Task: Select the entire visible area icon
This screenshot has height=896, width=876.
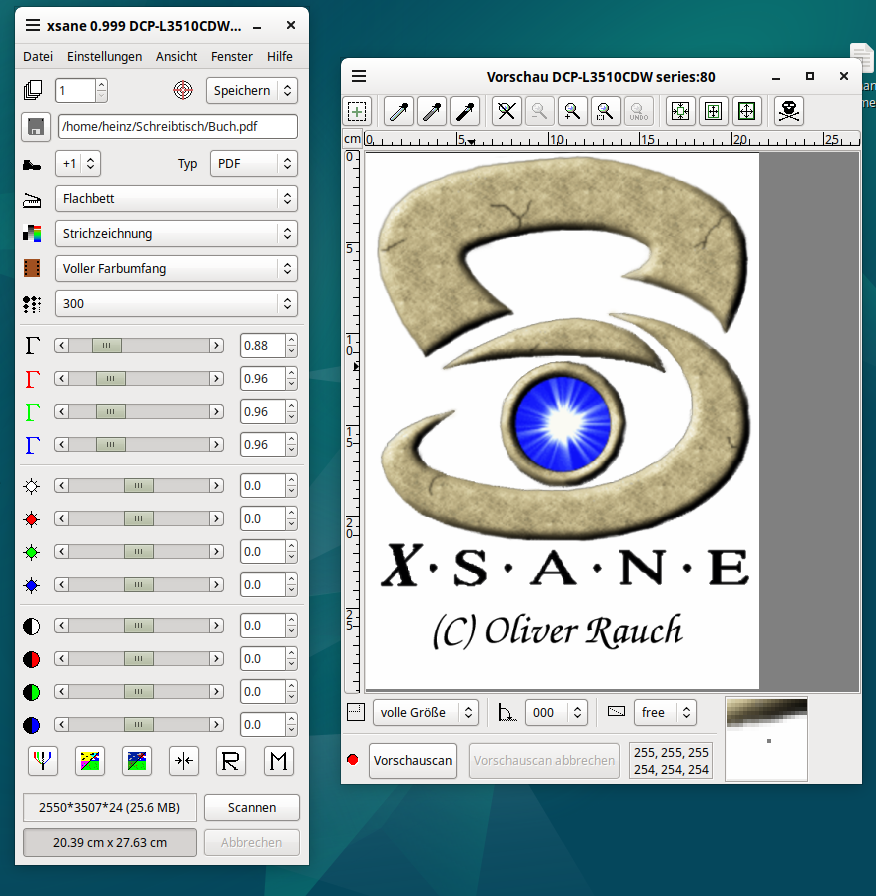Action: (x=747, y=111)
